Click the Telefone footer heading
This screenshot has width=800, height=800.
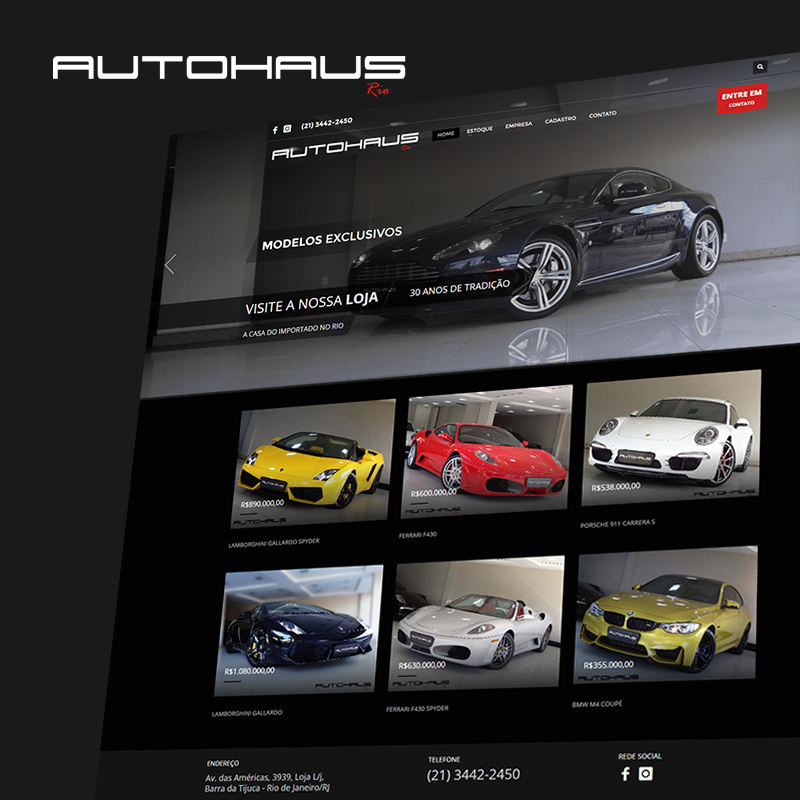click(444, 760)
